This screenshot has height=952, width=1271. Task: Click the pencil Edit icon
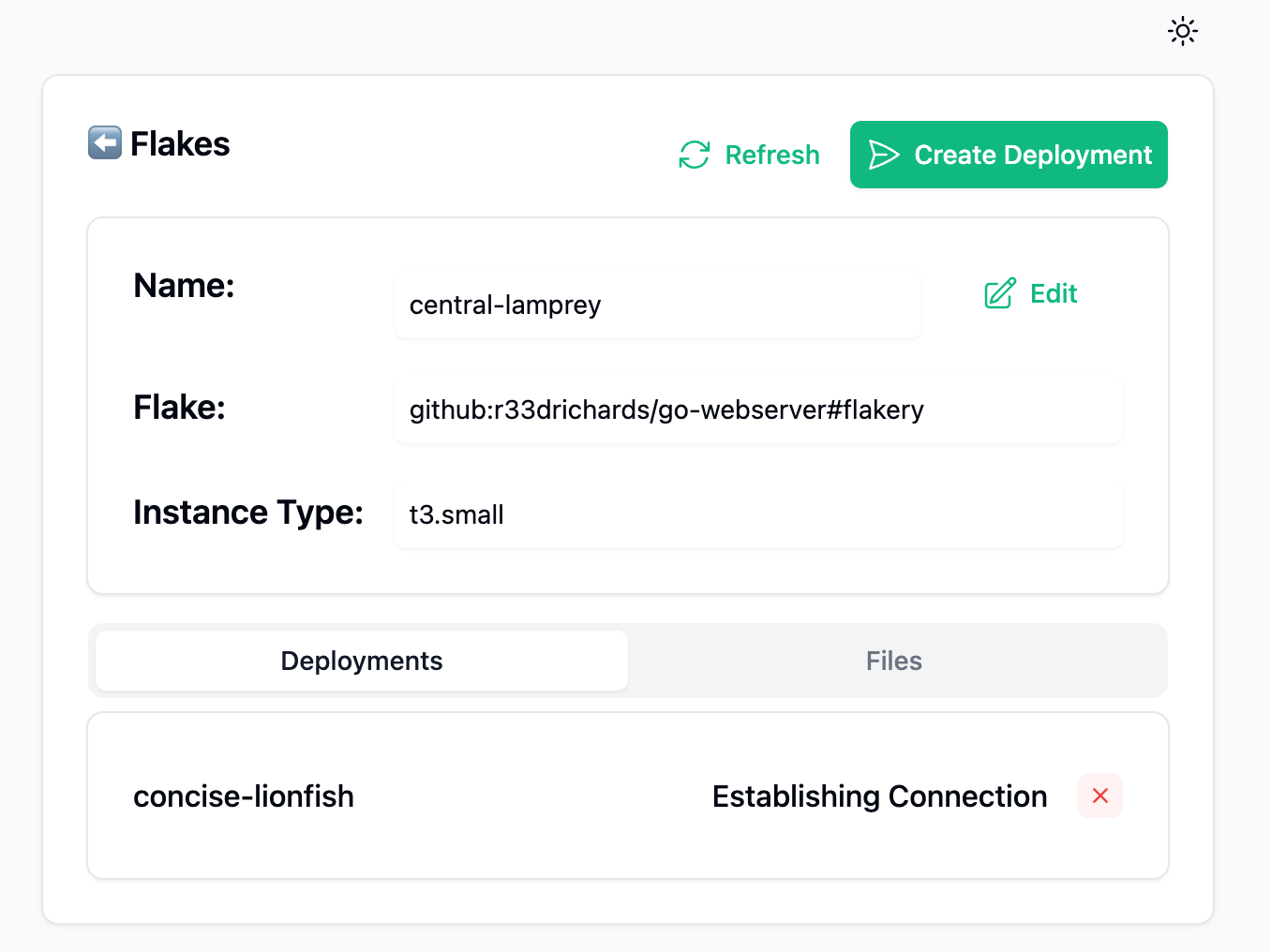coord(1000,294)
